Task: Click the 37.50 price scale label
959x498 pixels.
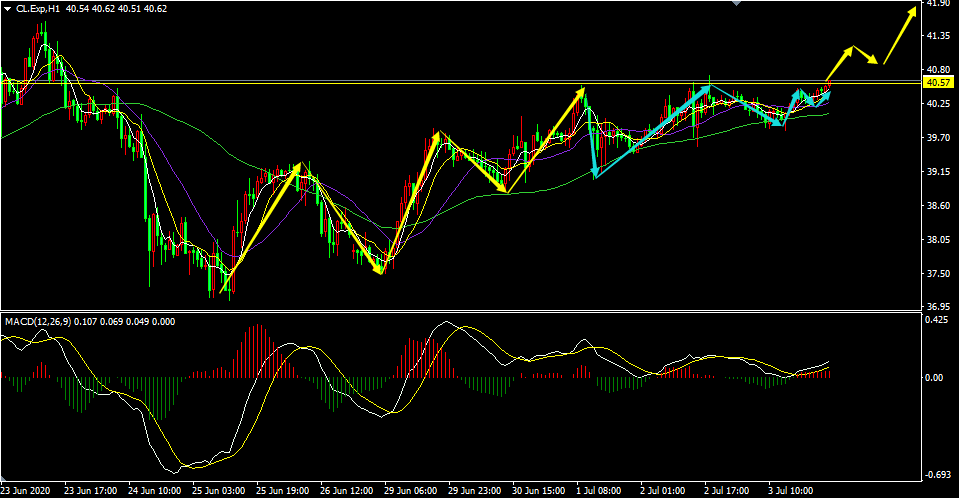Action: pos(938,274)
